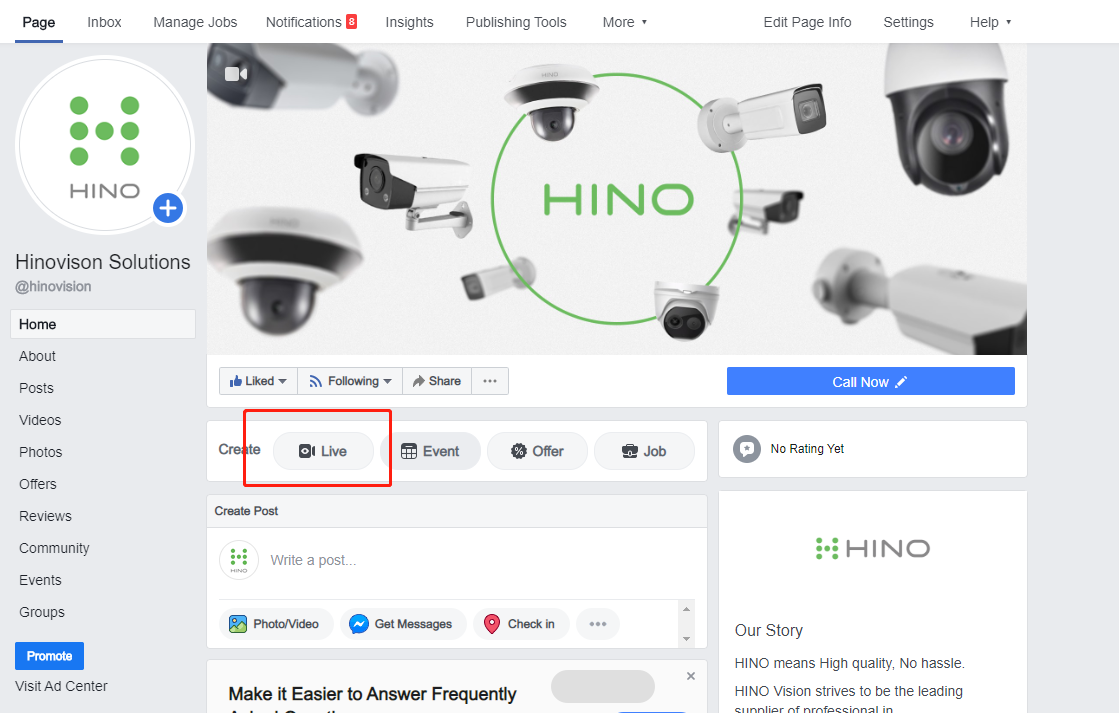Create an Offer
Image resolution: width=1119 pixels, height=713 pixels.
click(x=537, y=451)
